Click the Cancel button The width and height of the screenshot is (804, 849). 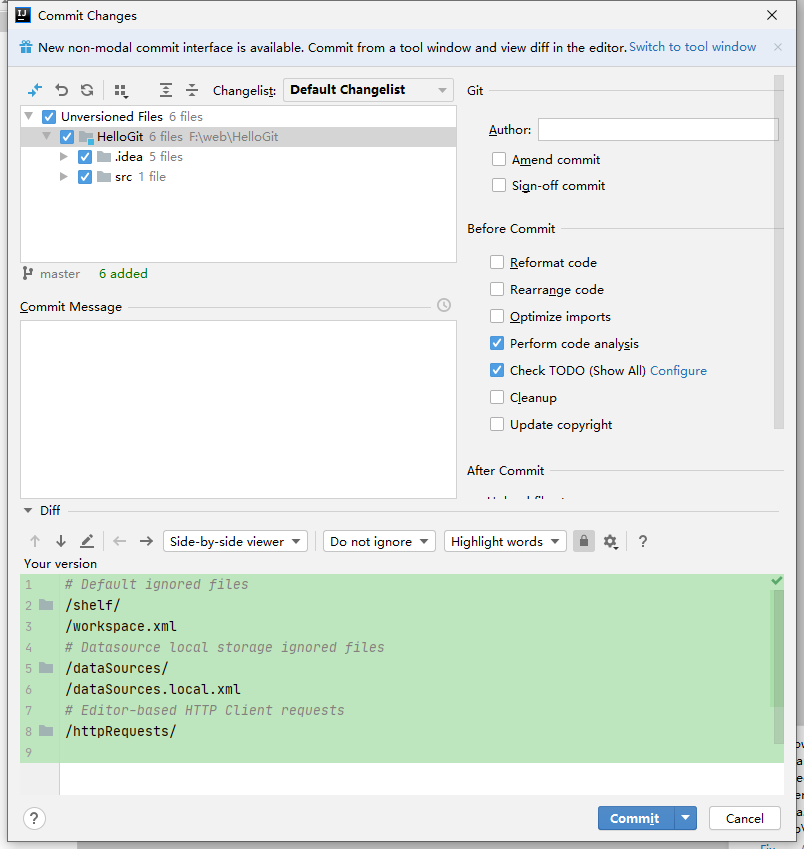coord(744,818)
